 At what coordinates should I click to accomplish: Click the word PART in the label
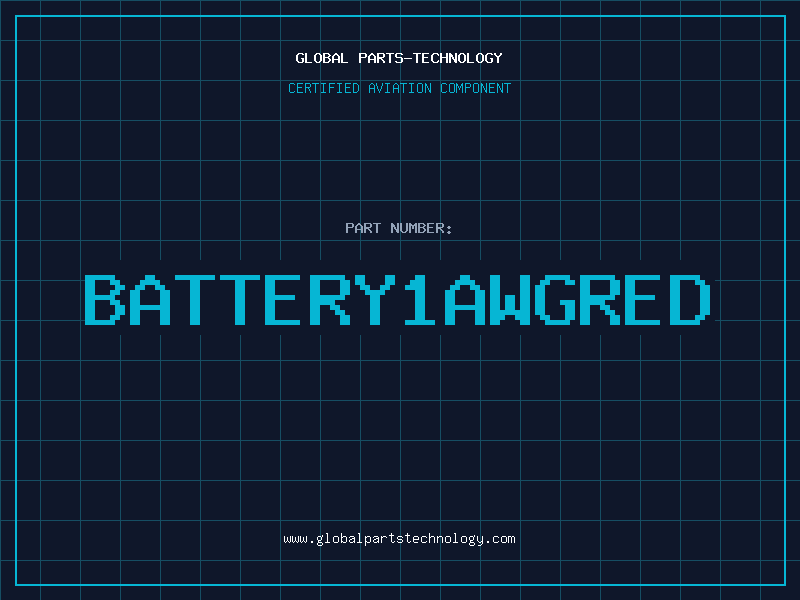coord(363,228)
